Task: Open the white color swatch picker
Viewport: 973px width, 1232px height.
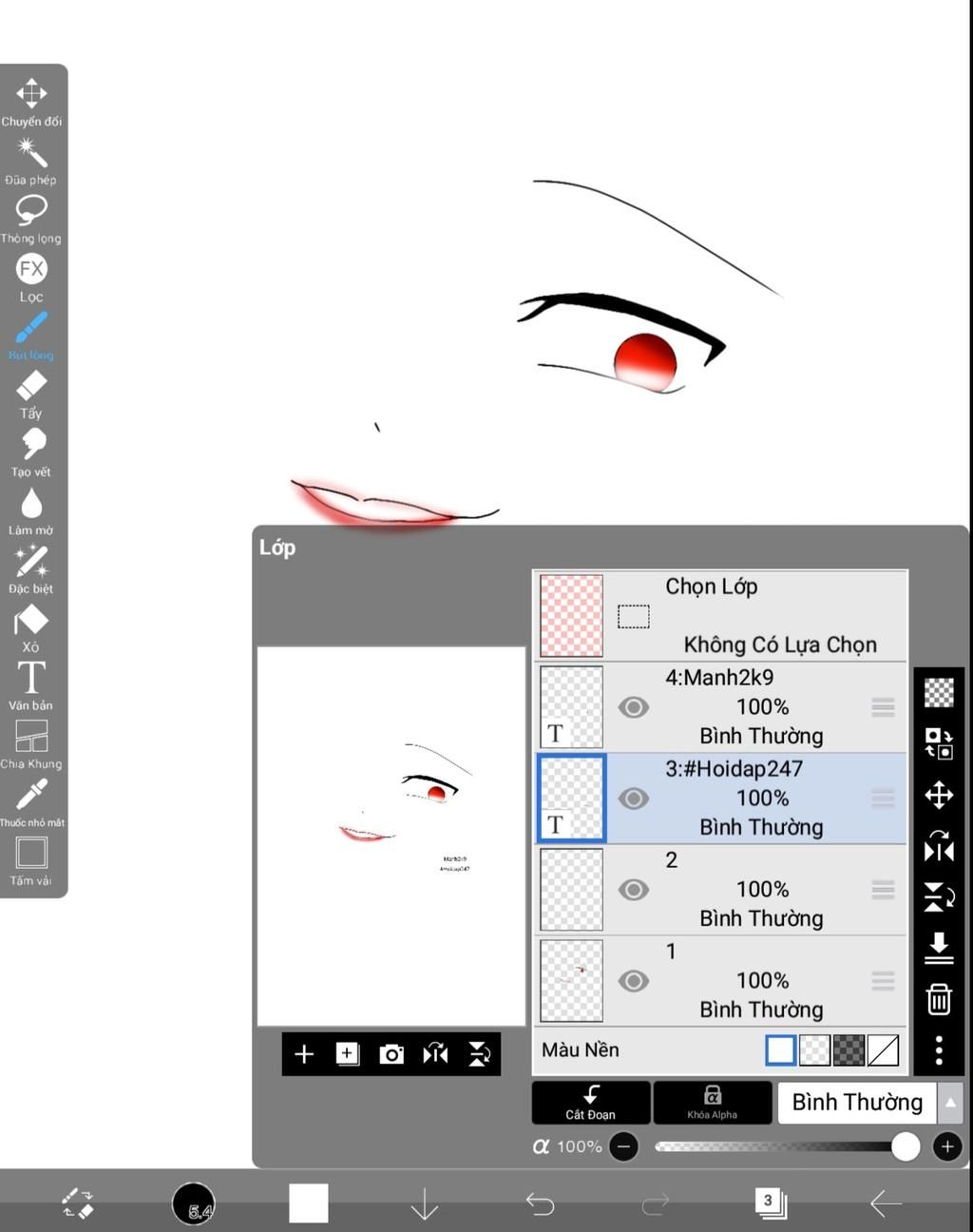Action: 309,1203
